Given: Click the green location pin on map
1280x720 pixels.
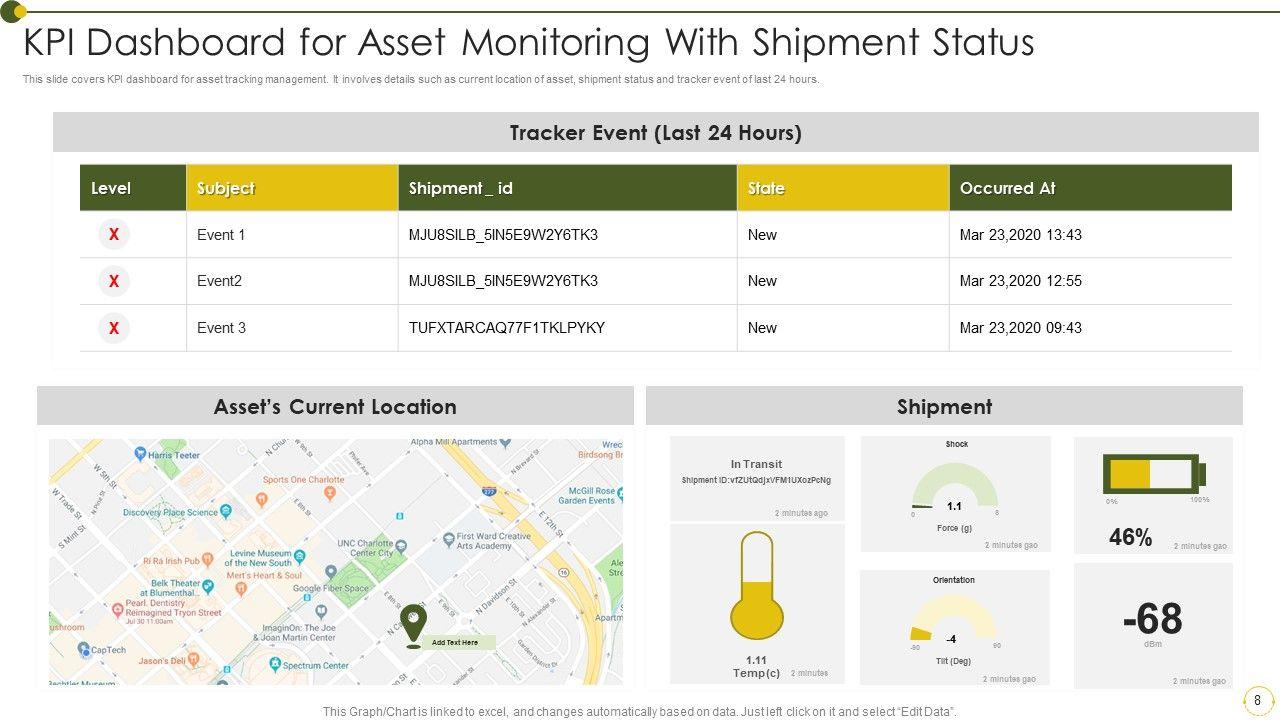Looking at the screenshot, I should pos(413,624).
